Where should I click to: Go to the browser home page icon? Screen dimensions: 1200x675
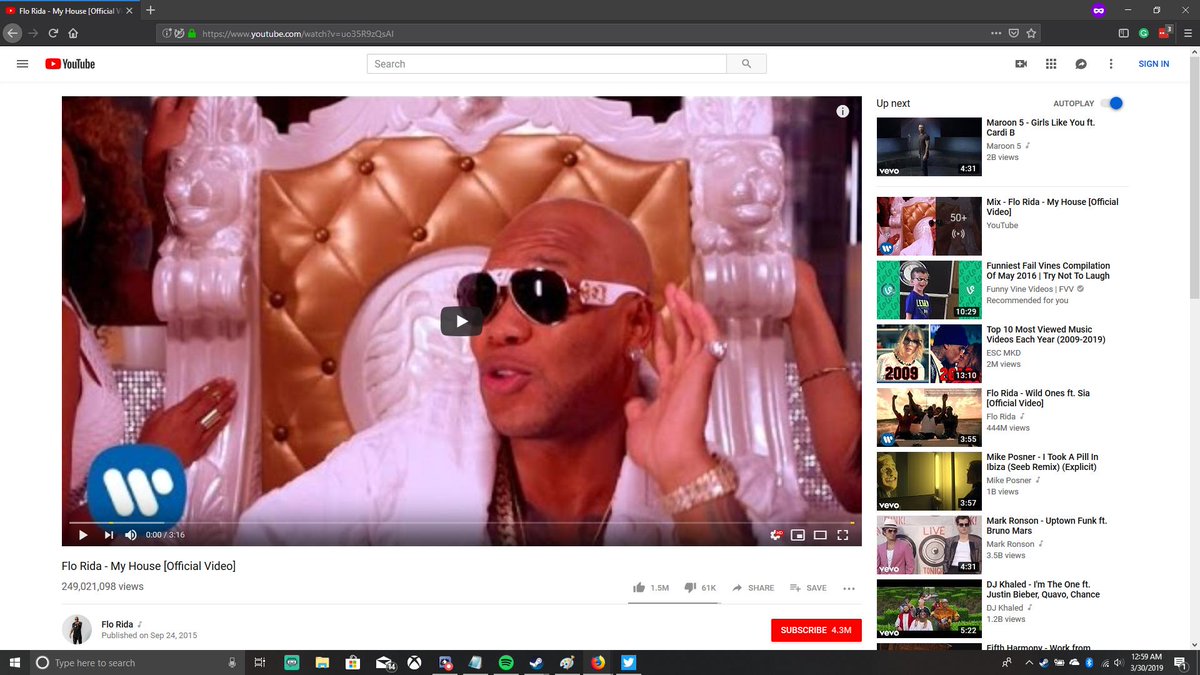(74, 33)
